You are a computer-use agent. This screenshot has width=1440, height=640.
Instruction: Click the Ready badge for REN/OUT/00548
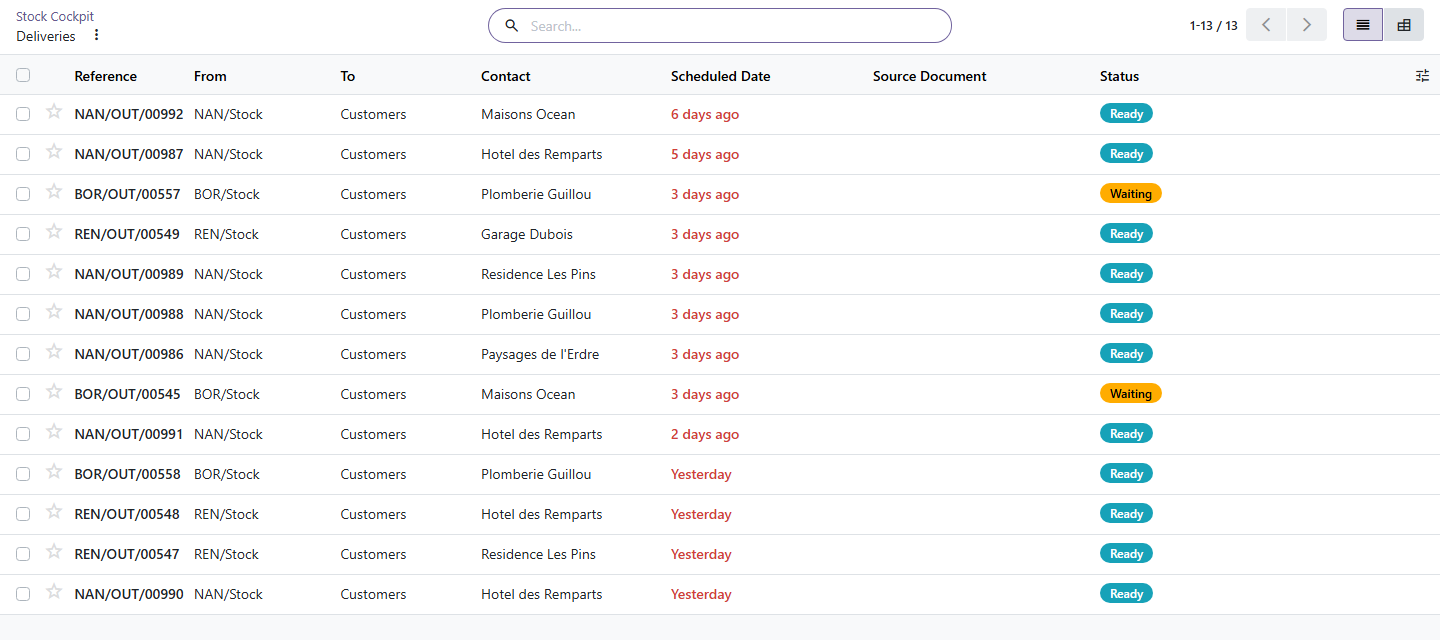[x=1126, y=514]
